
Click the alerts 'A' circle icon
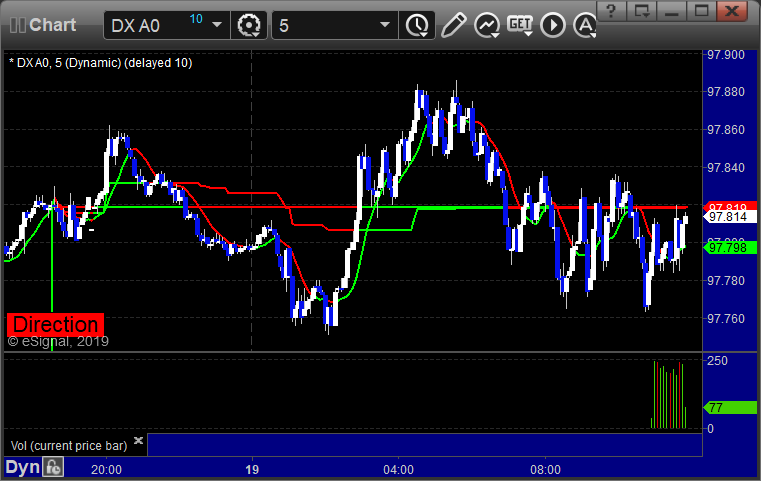(585, 25)
